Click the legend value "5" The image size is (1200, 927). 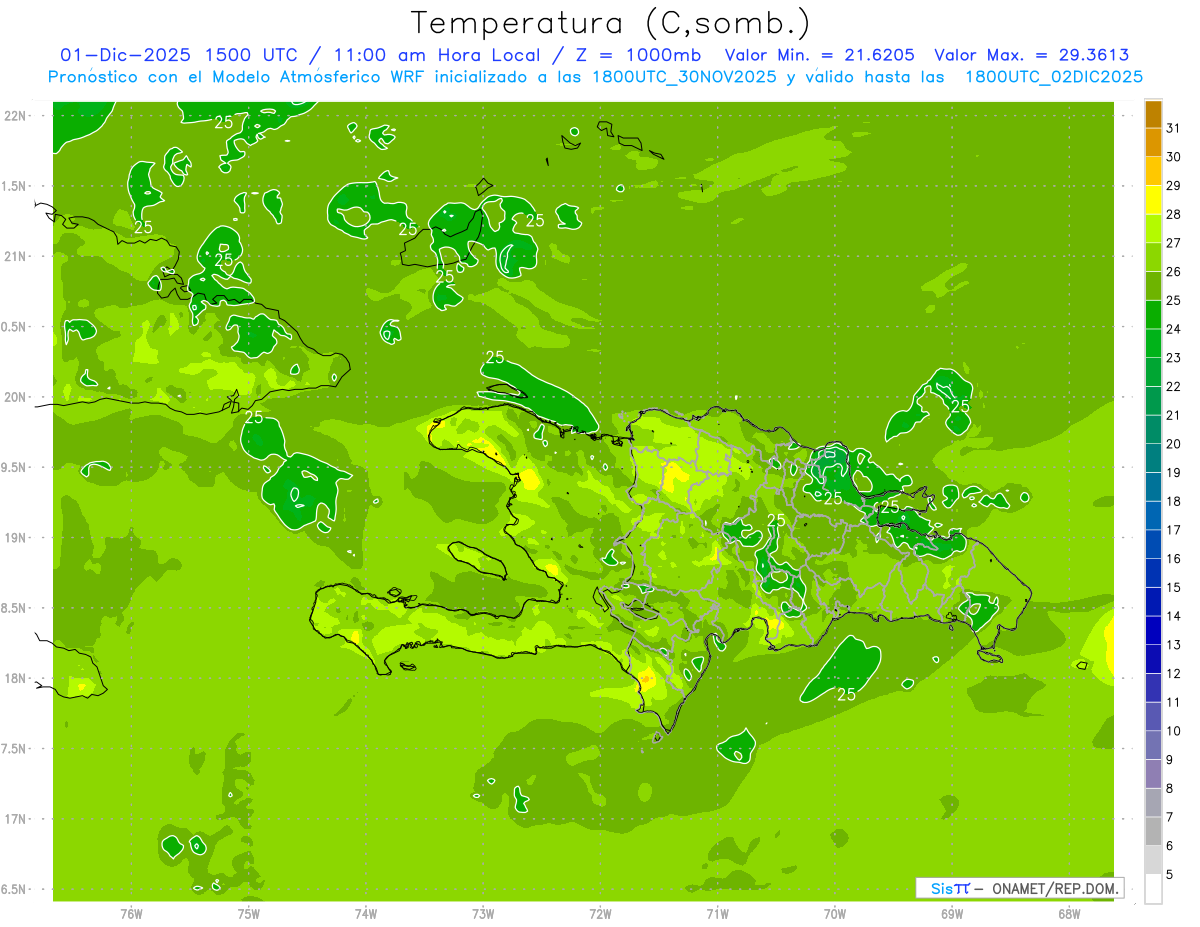(1169, 874)
